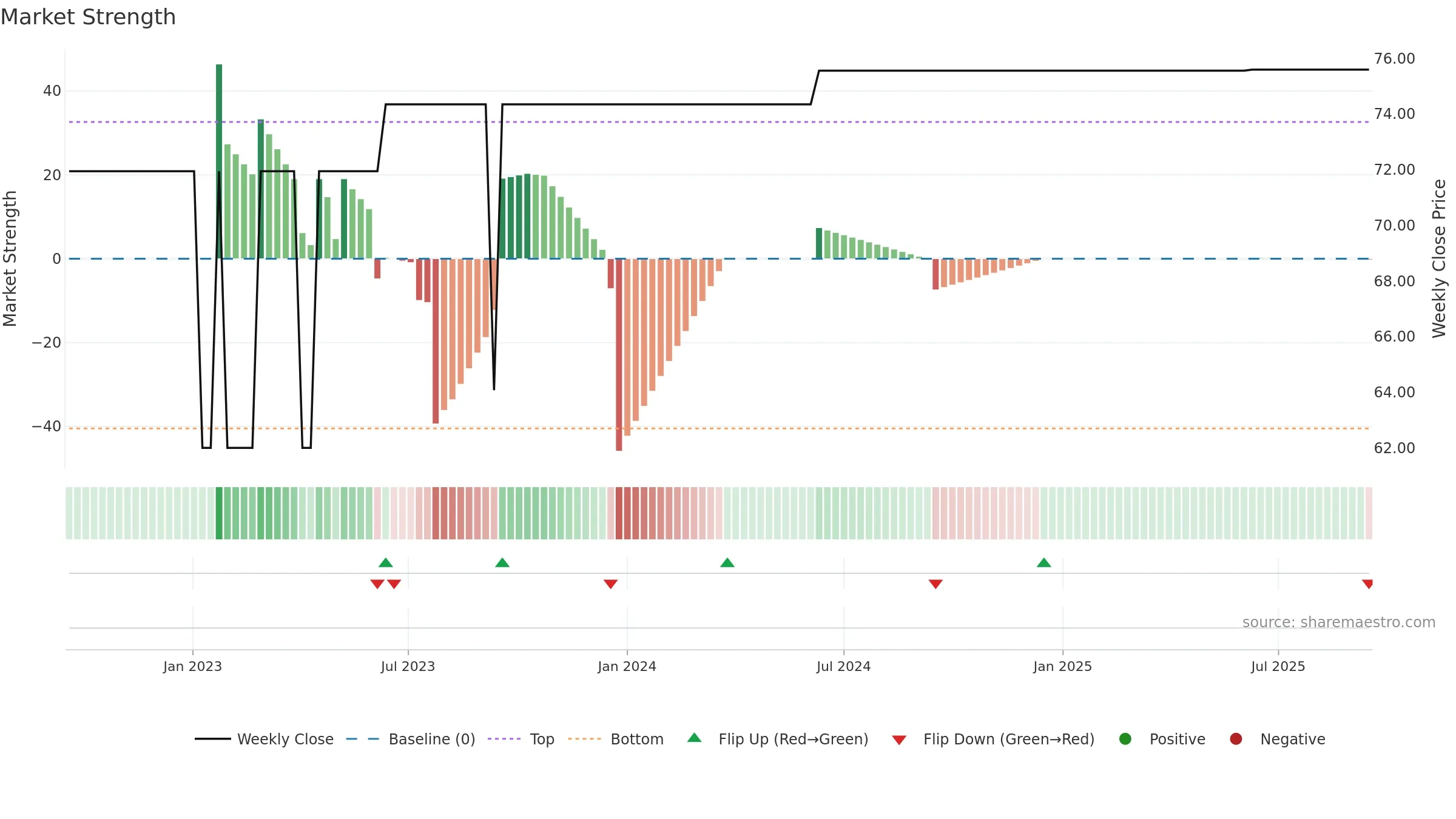Click the Jul 2023 x-axis label

408,666
